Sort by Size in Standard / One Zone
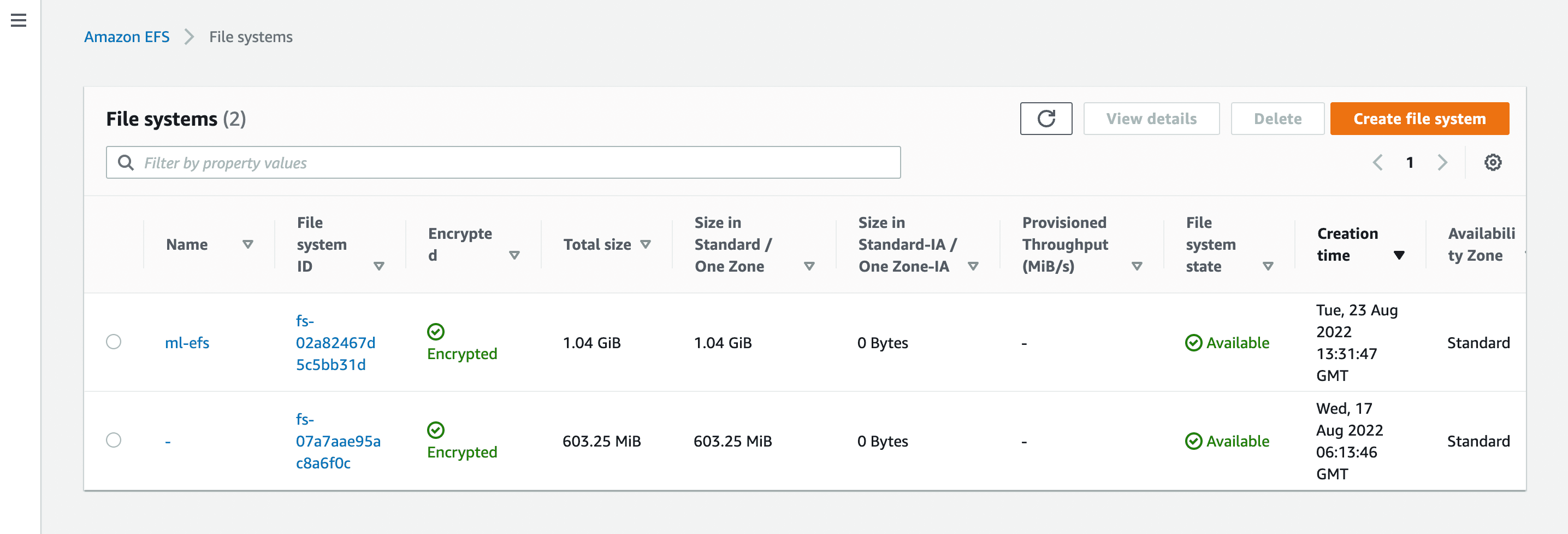 (x=809, y=266)
